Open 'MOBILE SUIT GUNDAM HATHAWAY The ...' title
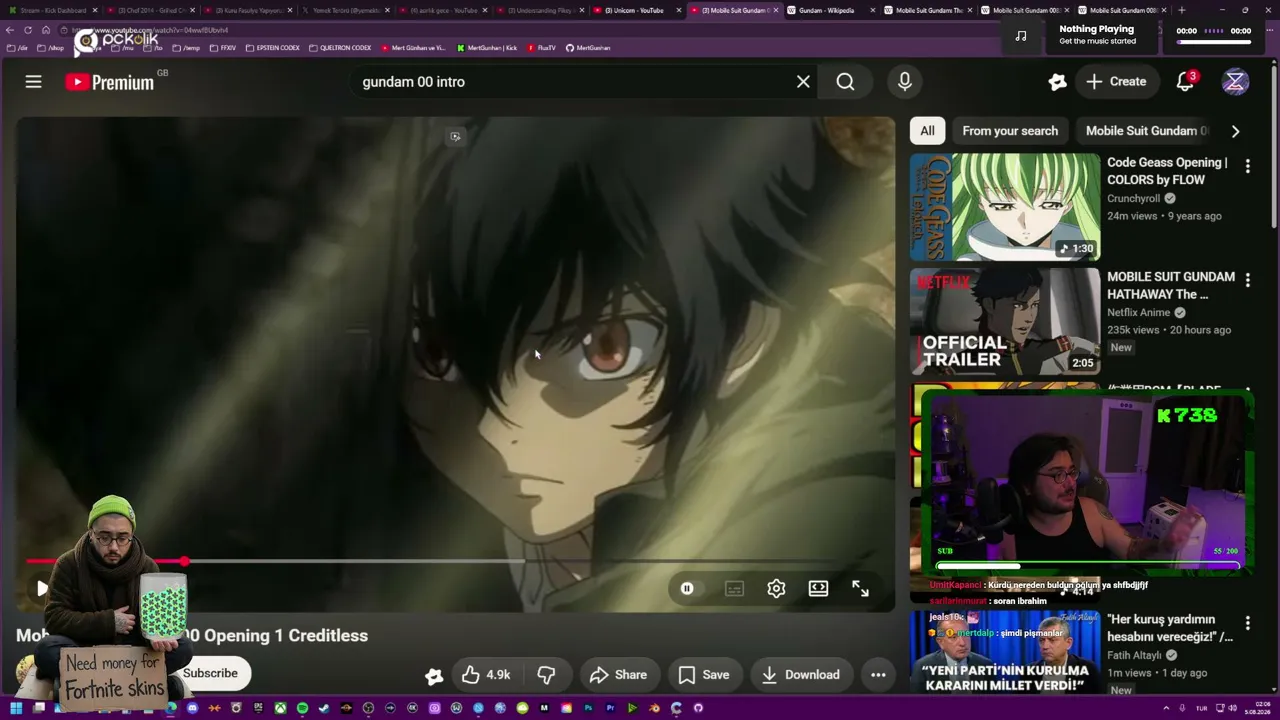This screenshot has height=720, width=1280. [1171, 285]
